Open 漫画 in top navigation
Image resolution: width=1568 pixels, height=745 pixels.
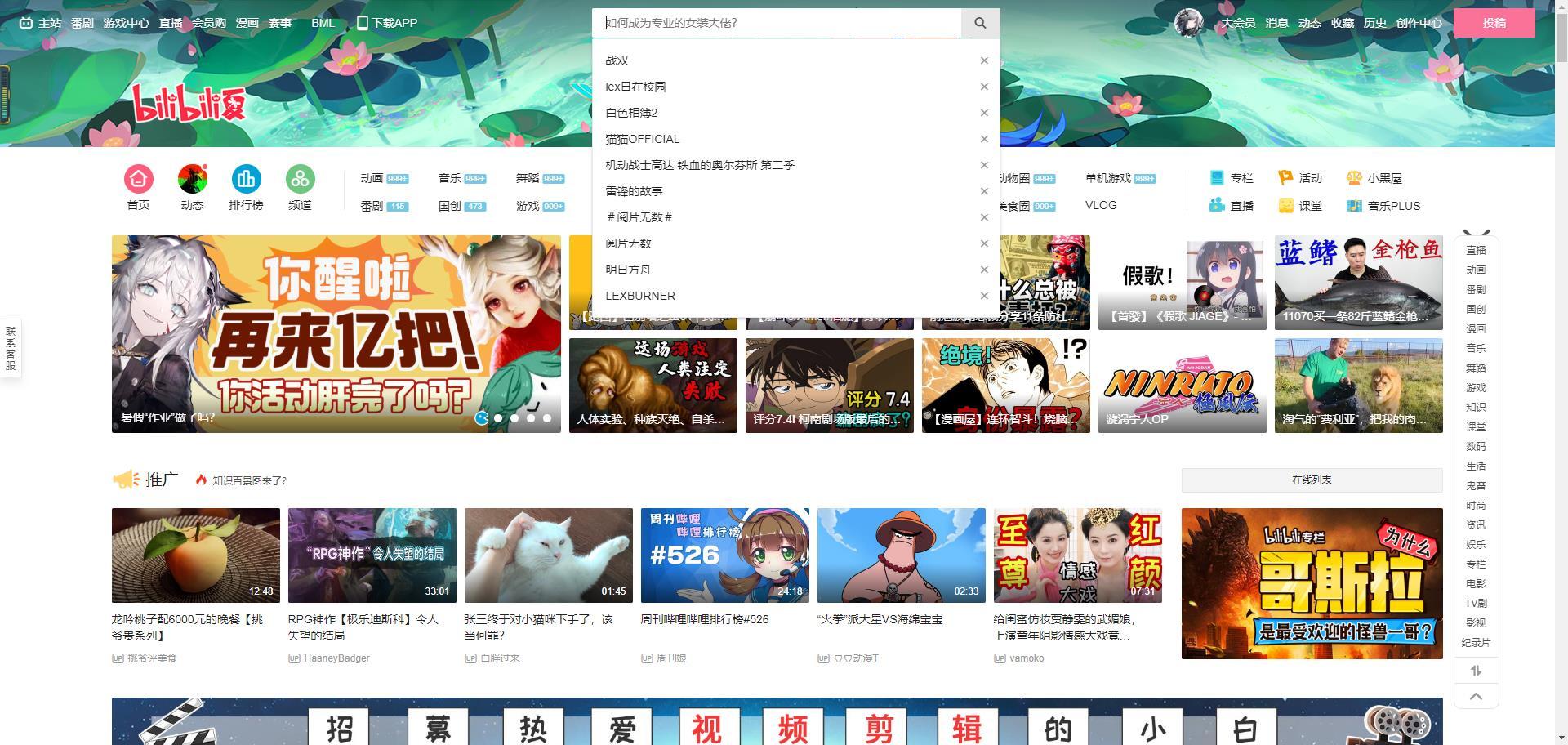click(247, 23)
